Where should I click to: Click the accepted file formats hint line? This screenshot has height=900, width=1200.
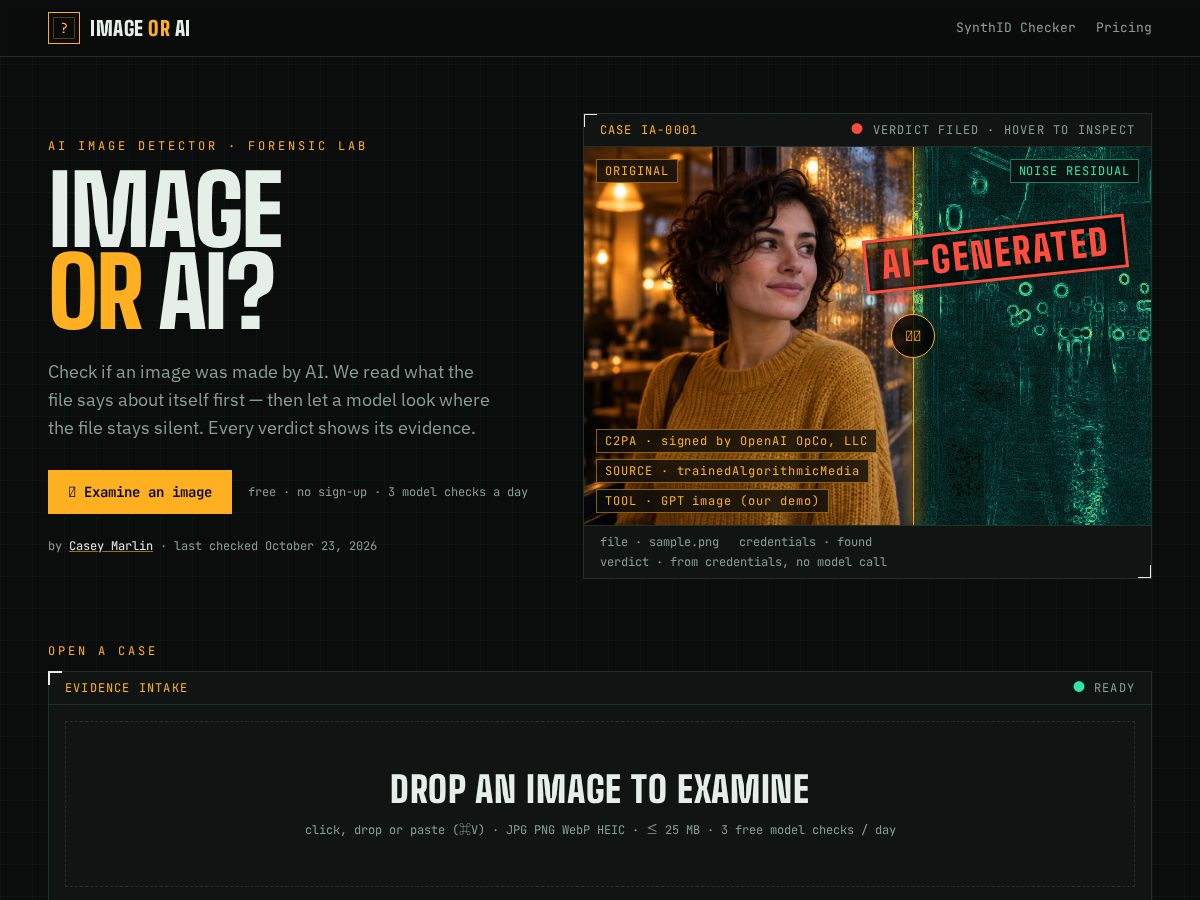pyautogui.click(x=600, y=830)
